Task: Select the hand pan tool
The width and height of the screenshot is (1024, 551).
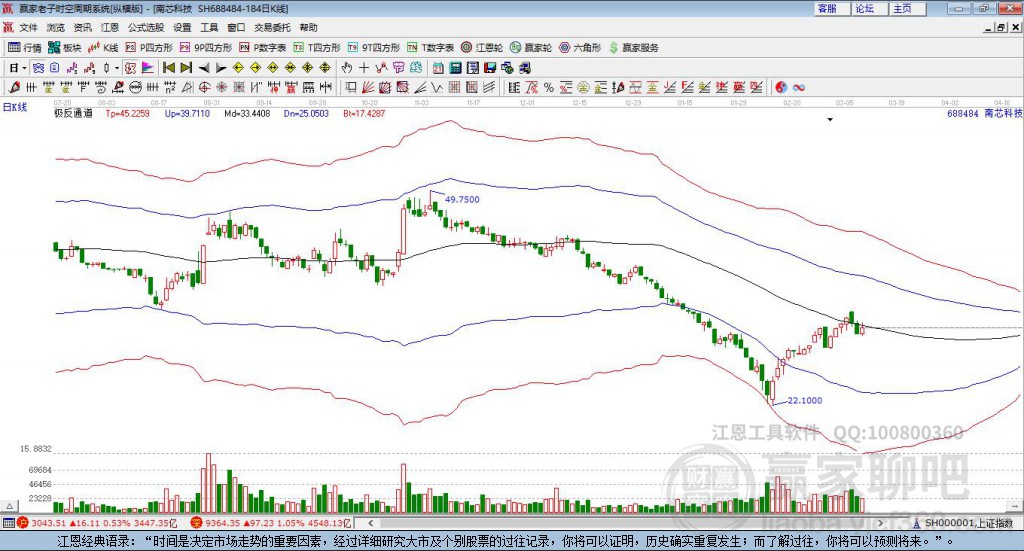Action: pos(347,68)
